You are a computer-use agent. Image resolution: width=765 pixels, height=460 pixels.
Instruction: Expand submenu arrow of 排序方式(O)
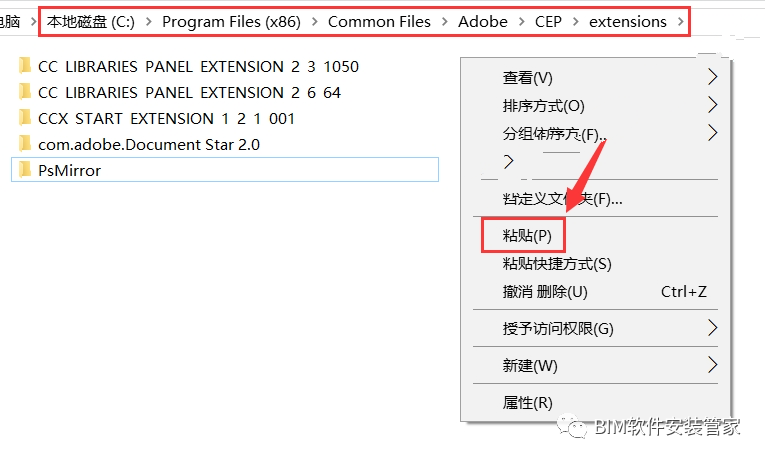712,104
